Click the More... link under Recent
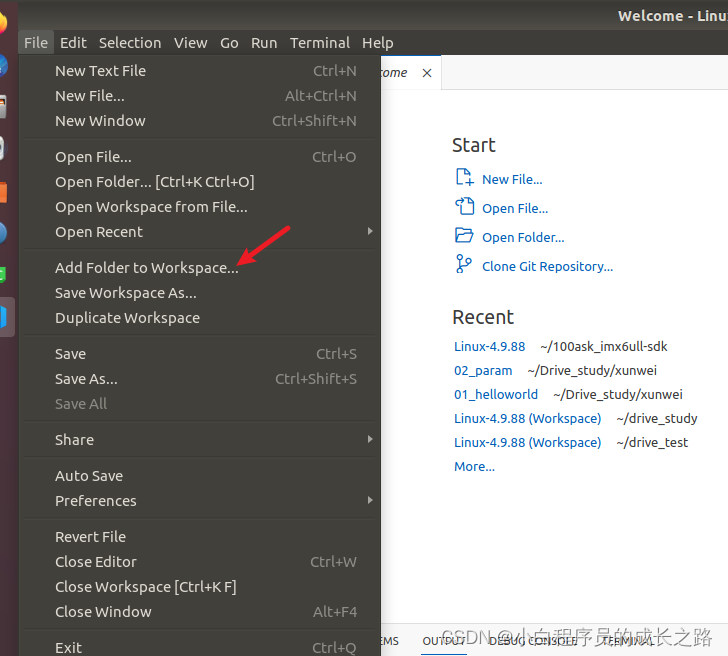This screenshot has width=728, height=656. [x=474, y=467]
